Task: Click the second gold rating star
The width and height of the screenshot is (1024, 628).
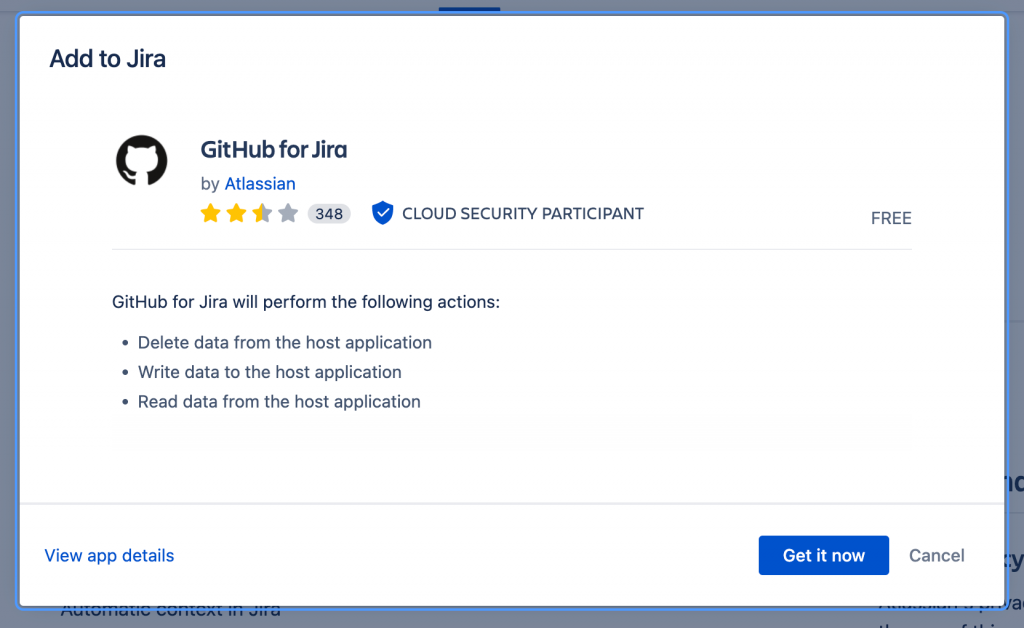Action: (236, 213)
